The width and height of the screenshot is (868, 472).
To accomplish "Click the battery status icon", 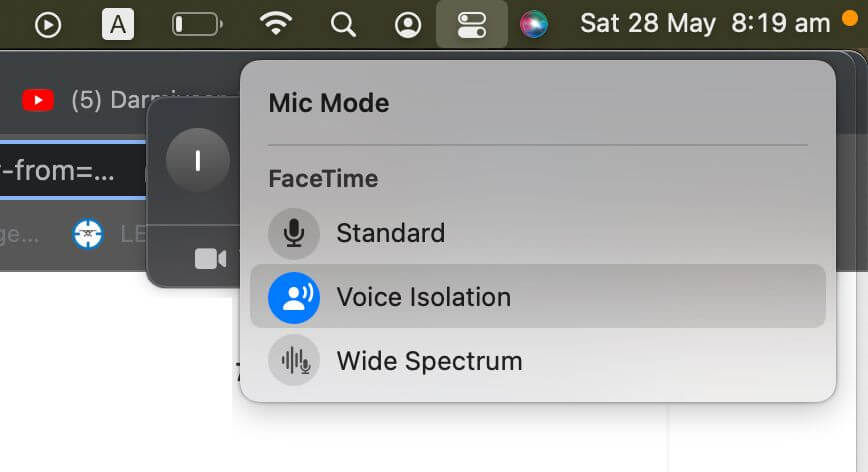I will point(196,24).
